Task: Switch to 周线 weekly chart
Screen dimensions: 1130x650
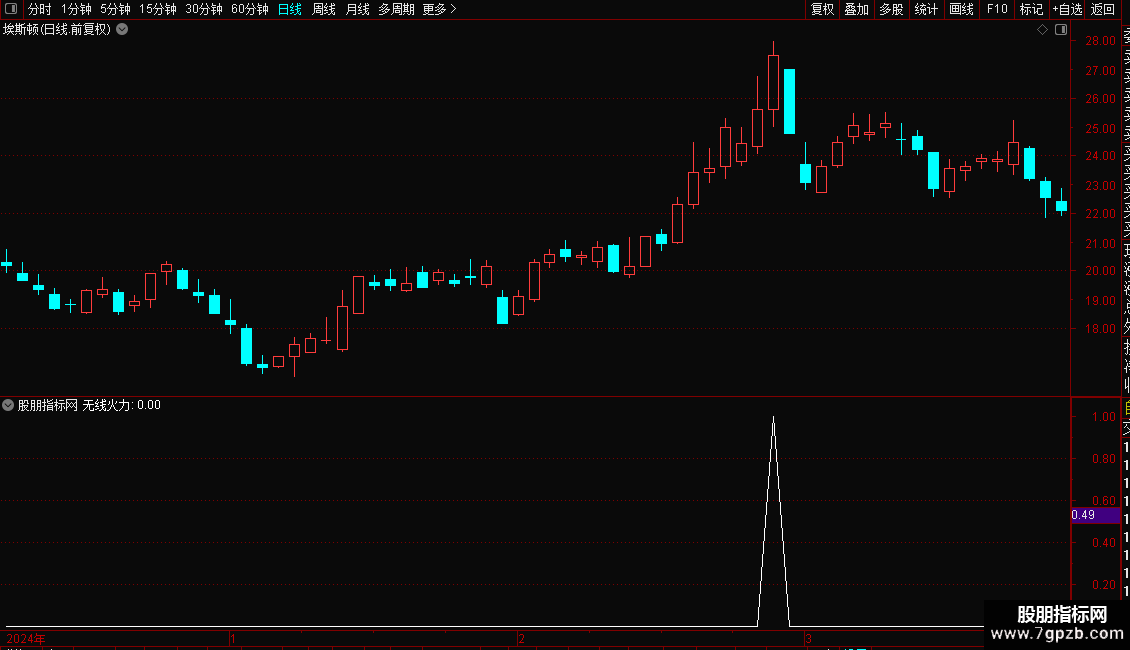Action: pos(324,9)
